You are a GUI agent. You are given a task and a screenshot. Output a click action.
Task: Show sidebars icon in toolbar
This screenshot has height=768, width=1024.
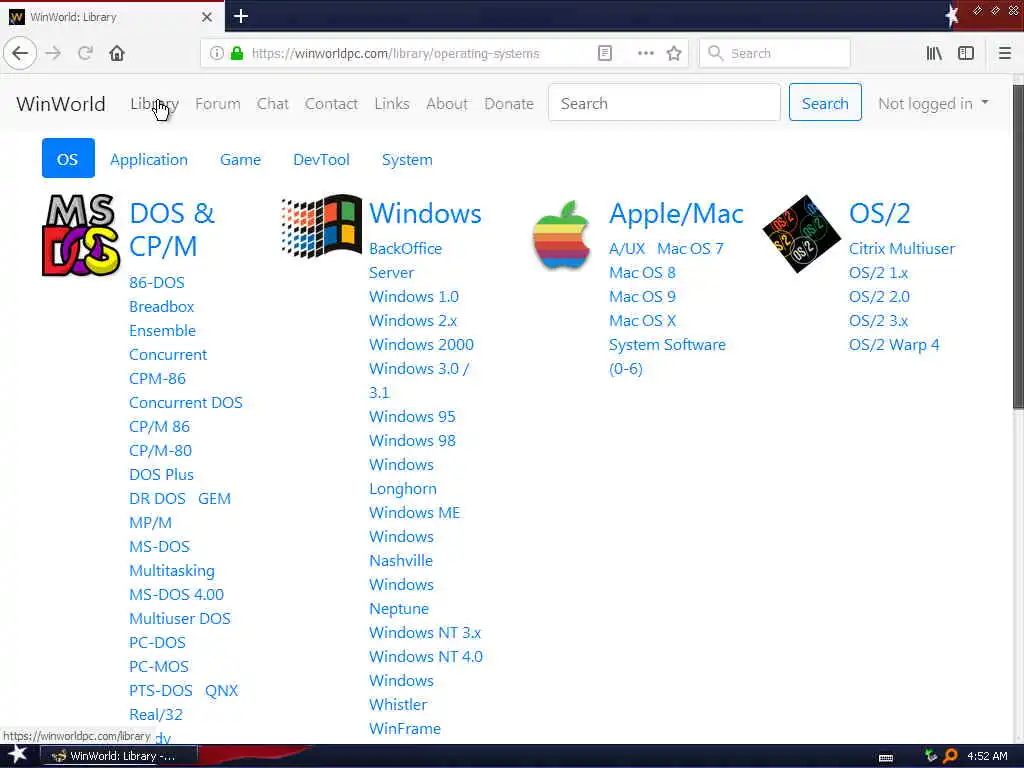(966, 53)
